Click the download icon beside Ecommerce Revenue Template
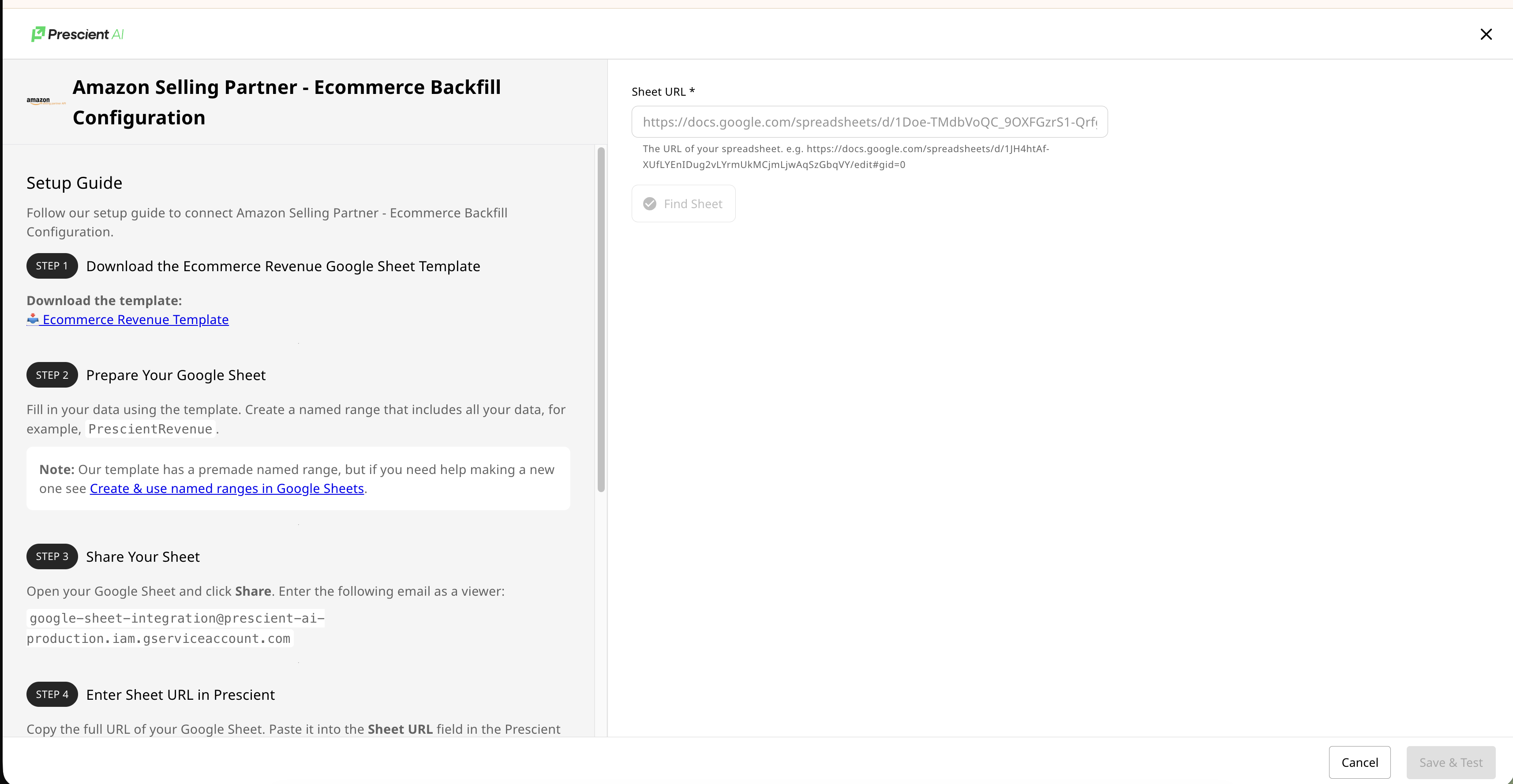This screenshot has width=1513, height=784. coord(33,319)
